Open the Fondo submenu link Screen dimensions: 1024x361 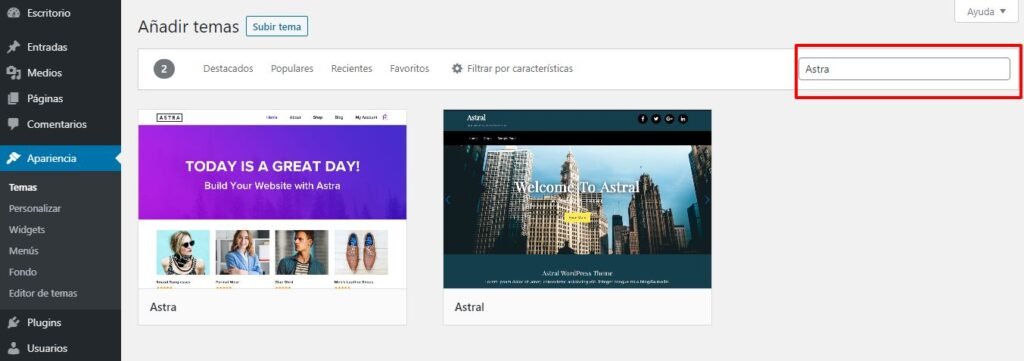coord(23,272)
